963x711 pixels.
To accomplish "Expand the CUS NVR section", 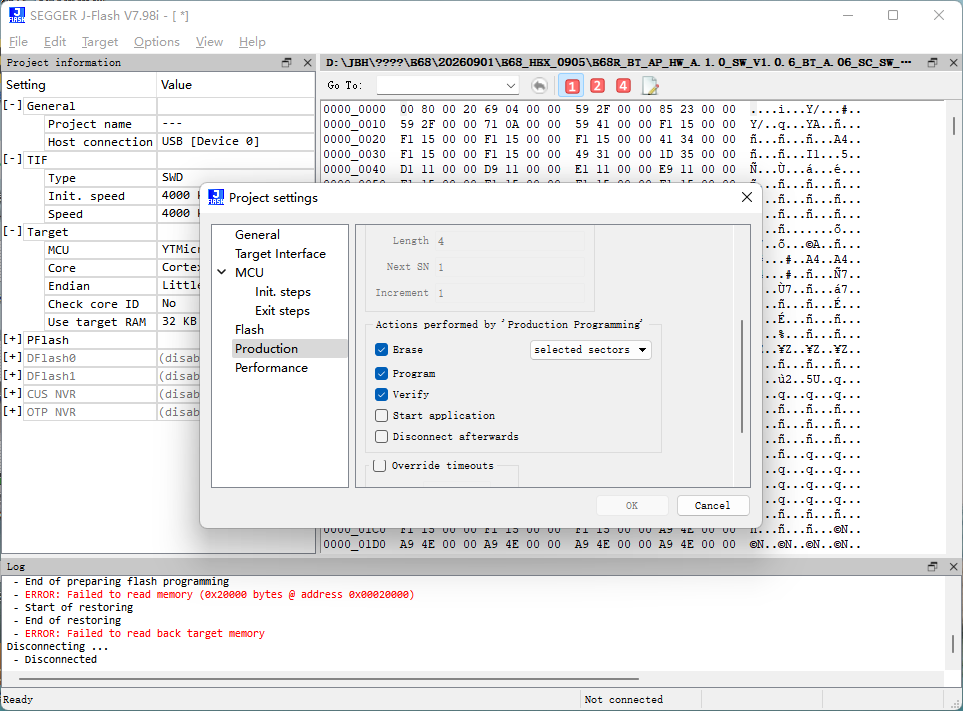I will [x=12, y=394].
